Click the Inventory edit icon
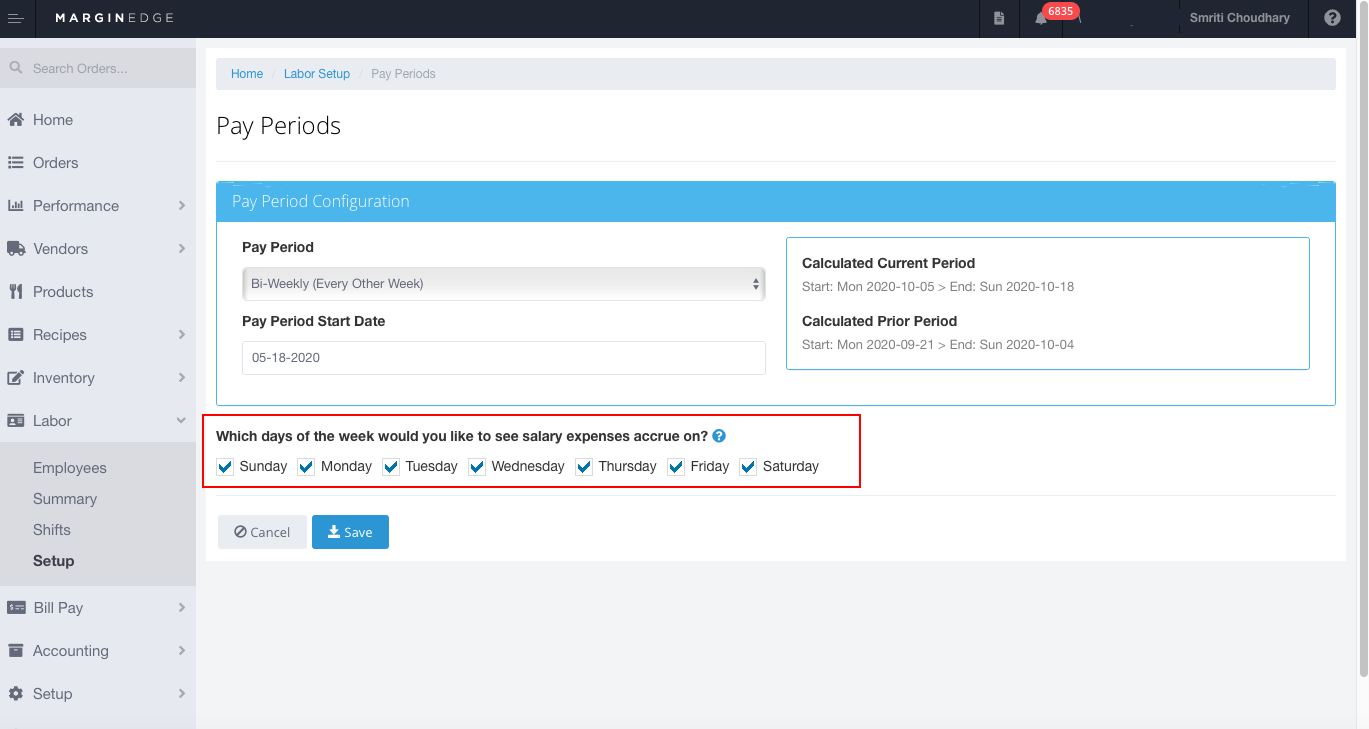Screen dimensions: 1369x729 pos(16,378)
